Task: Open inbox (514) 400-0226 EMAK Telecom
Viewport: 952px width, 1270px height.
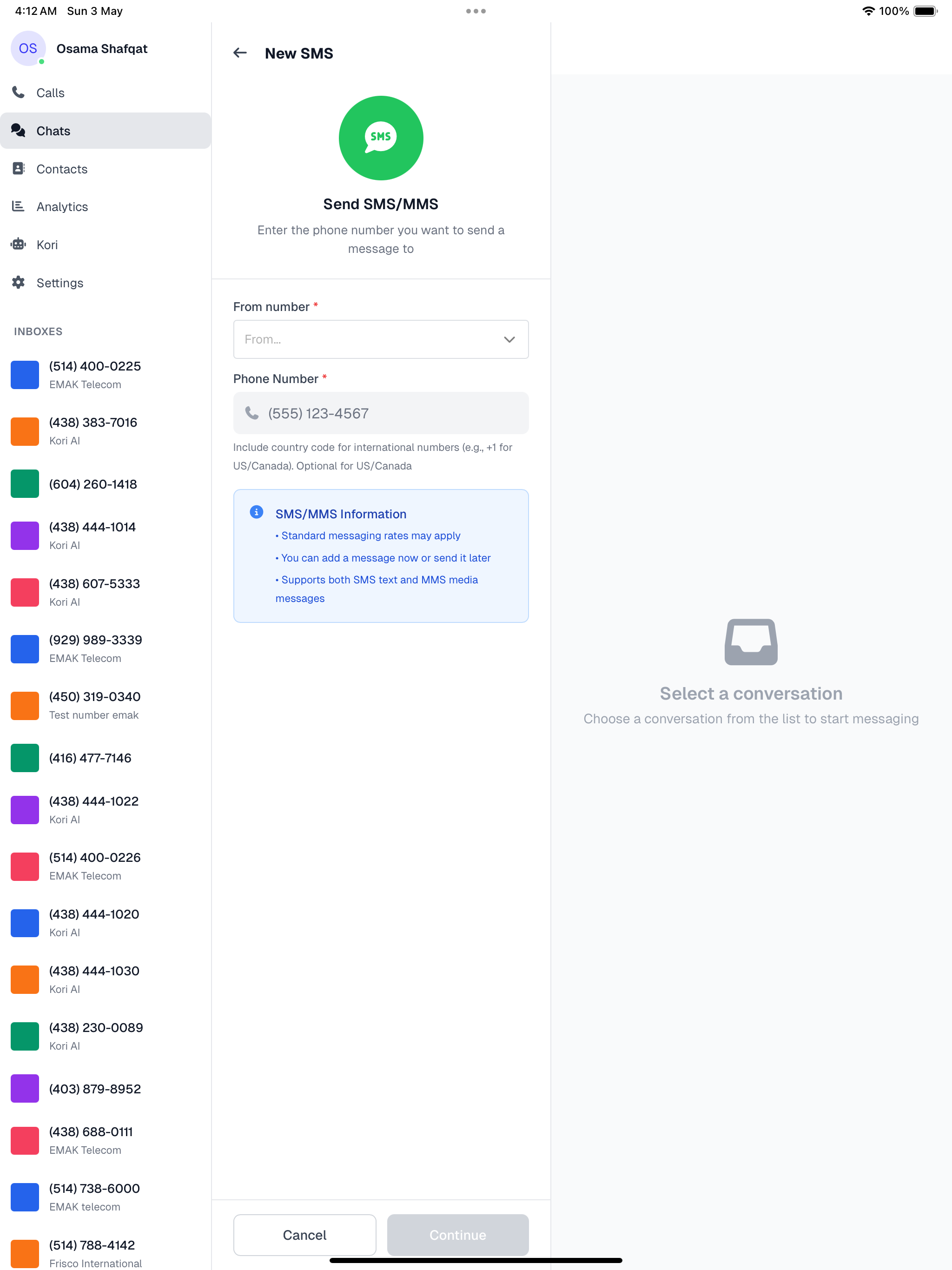Action: tap(106, 867)
